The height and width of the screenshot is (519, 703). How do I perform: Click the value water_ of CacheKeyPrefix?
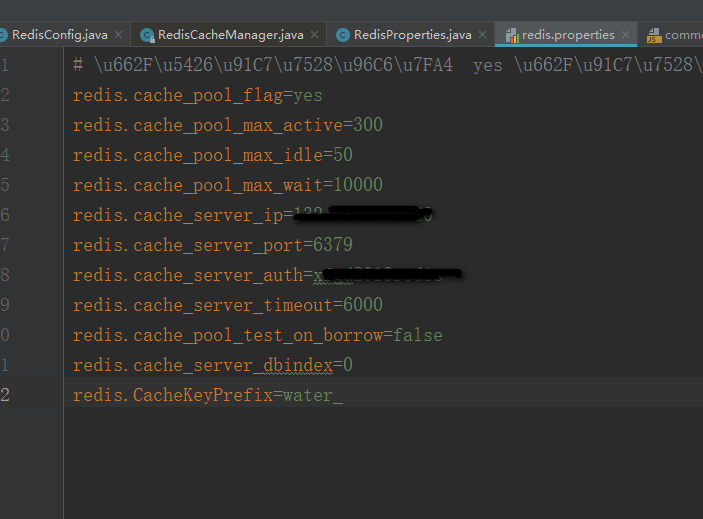[x=313, y=396]
